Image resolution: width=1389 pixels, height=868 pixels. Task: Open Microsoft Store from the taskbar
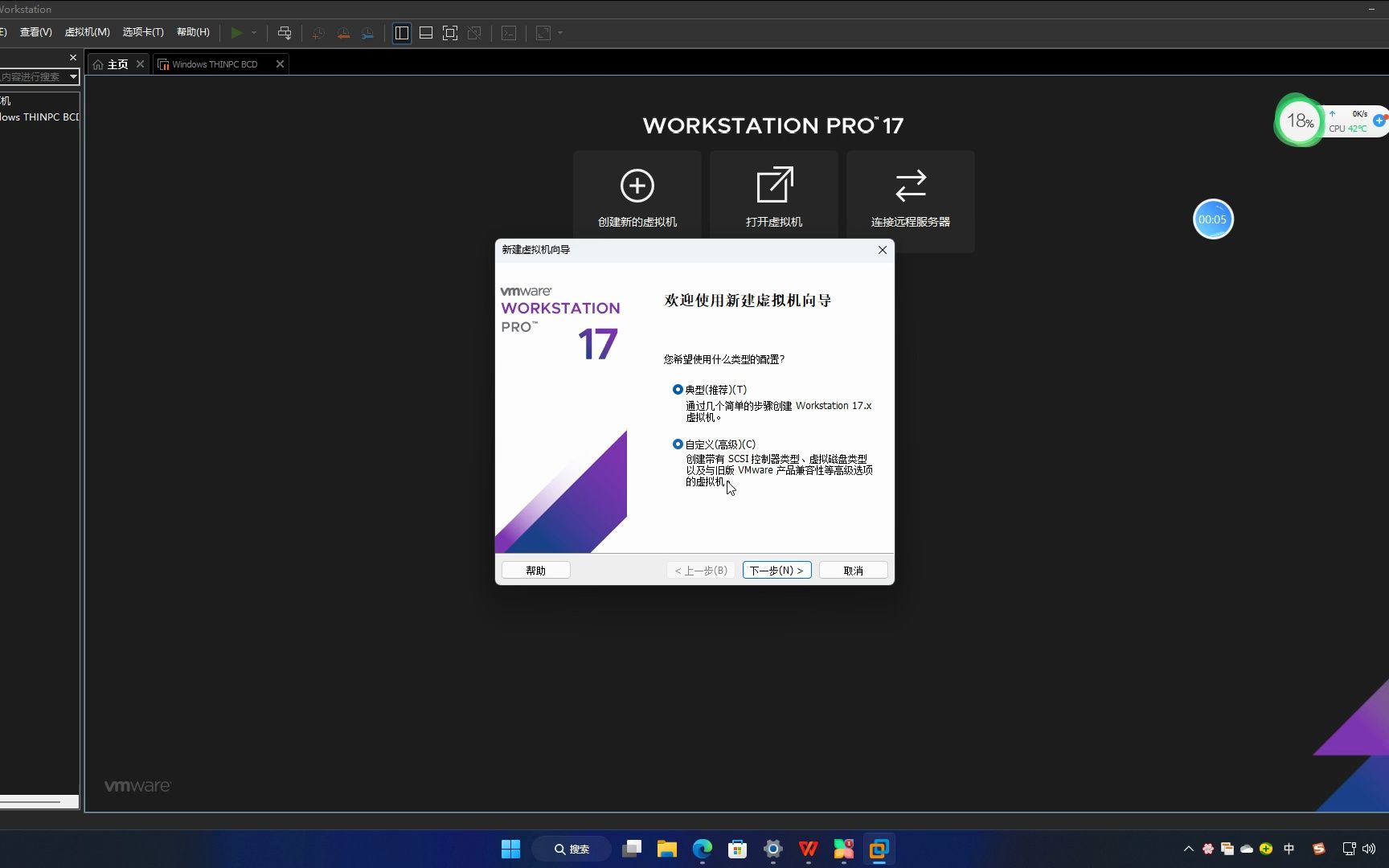738,849
